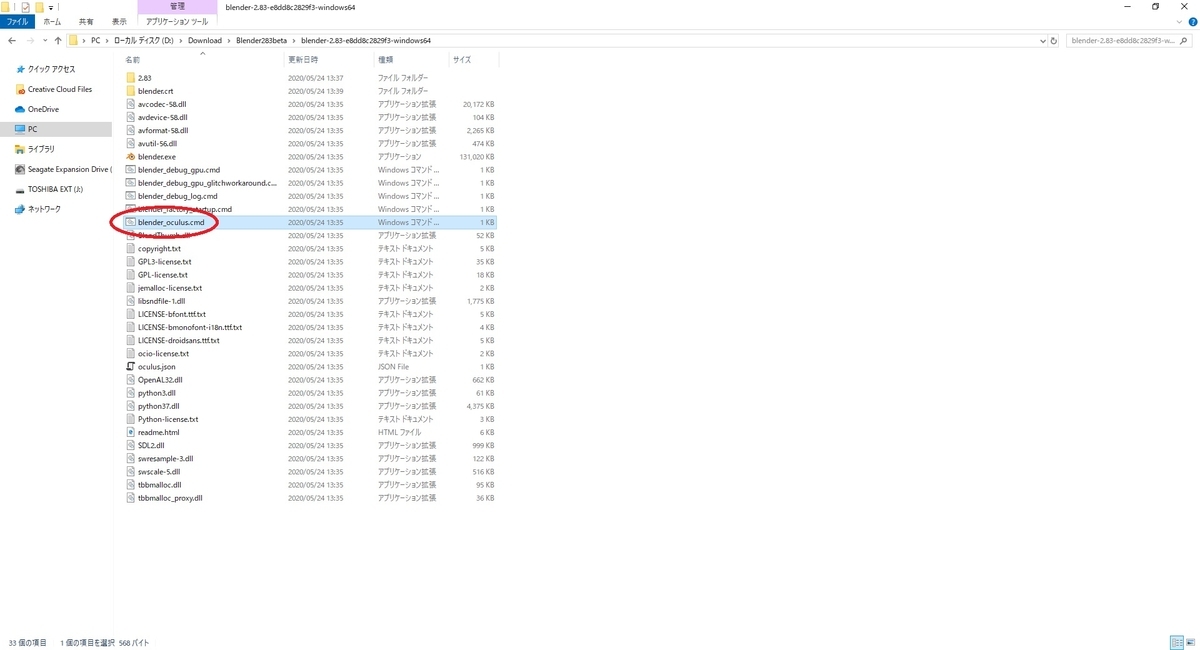Screen dimensions: 1200x650
Task: Open Libraries (ライブラリ) in sidebar
Action: pyautogui.click(x=35, y=149)
